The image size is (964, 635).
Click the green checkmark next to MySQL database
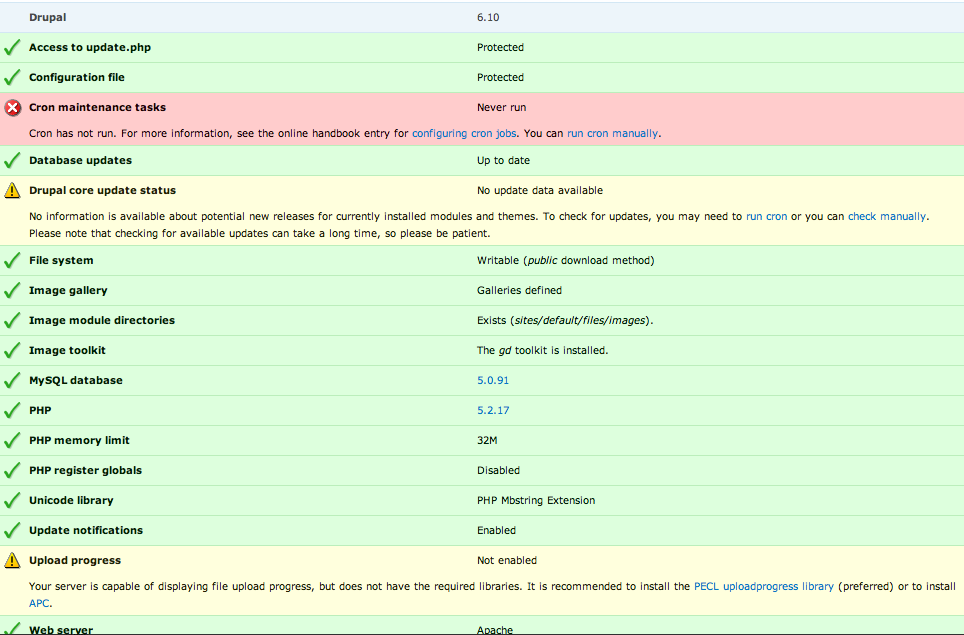click(12, 381)
